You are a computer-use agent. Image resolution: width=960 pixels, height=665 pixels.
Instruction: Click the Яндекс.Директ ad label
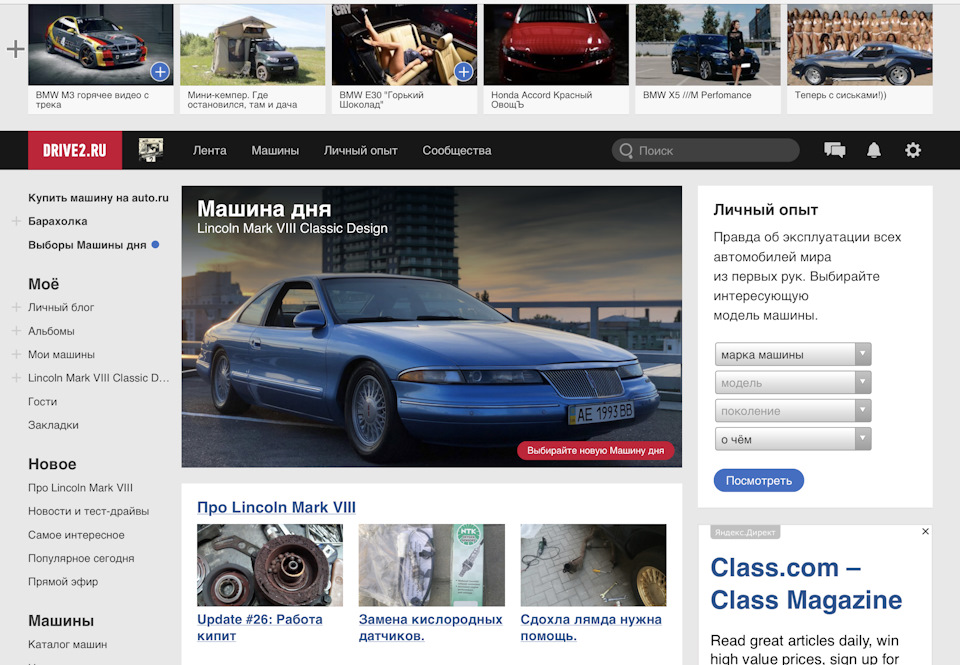point(745,532)
